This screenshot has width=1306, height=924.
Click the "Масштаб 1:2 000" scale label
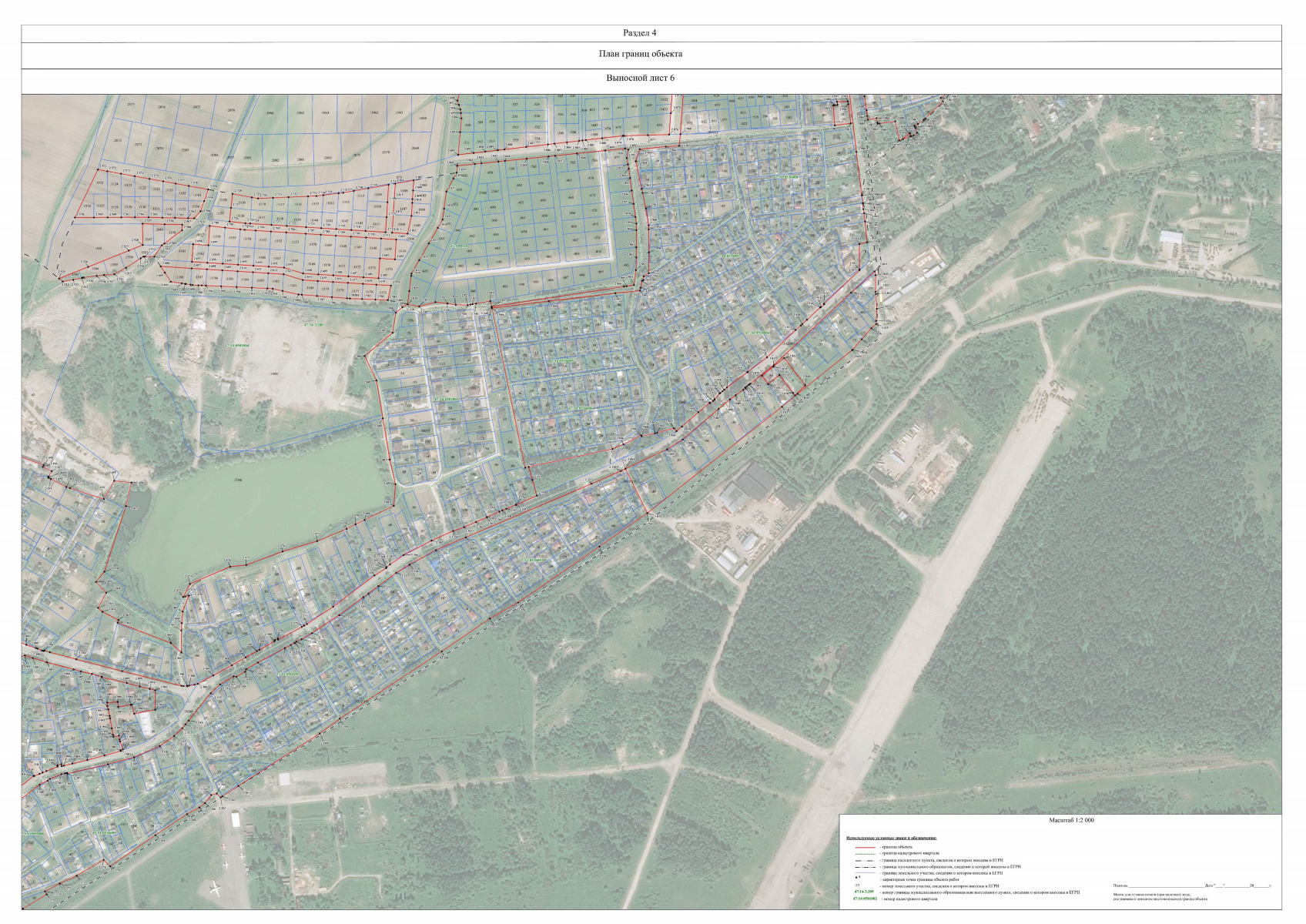coord(1072,820)
